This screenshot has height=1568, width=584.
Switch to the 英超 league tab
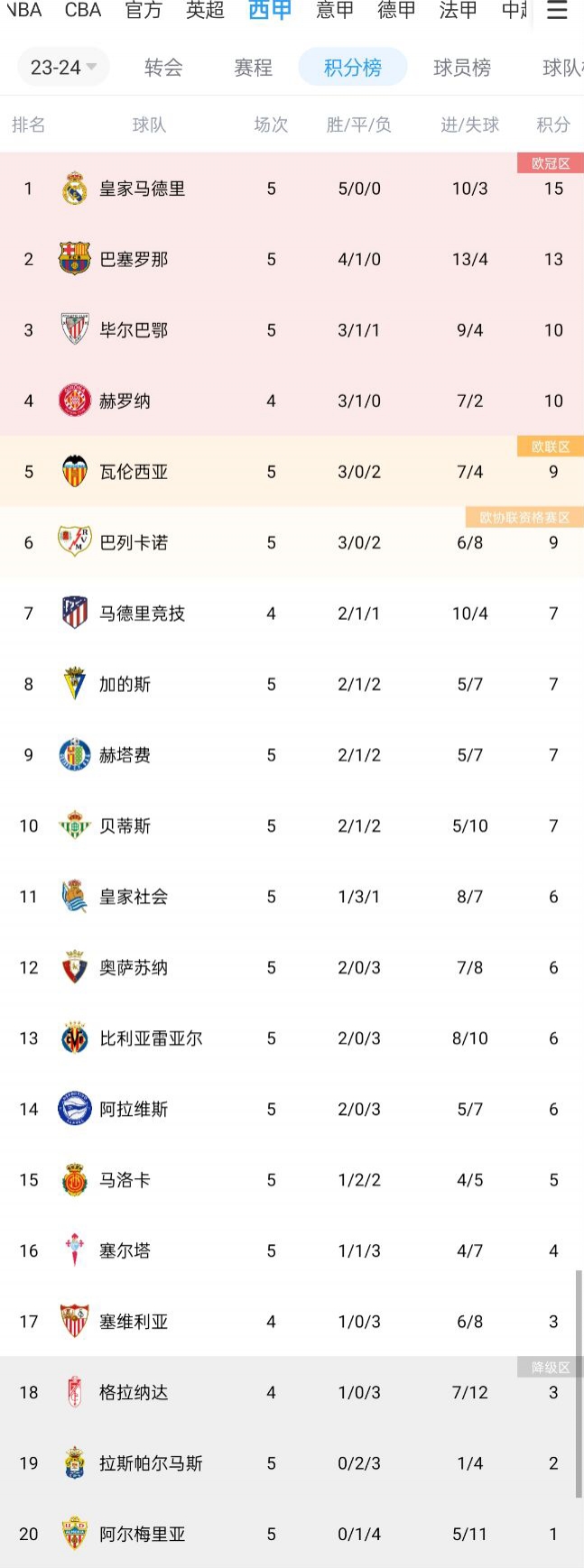click(205, 11)
